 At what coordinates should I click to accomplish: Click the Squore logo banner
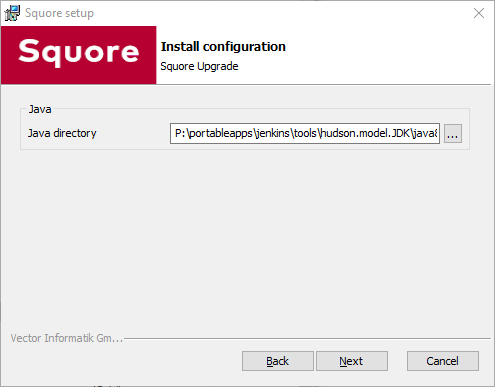(79, 55)
